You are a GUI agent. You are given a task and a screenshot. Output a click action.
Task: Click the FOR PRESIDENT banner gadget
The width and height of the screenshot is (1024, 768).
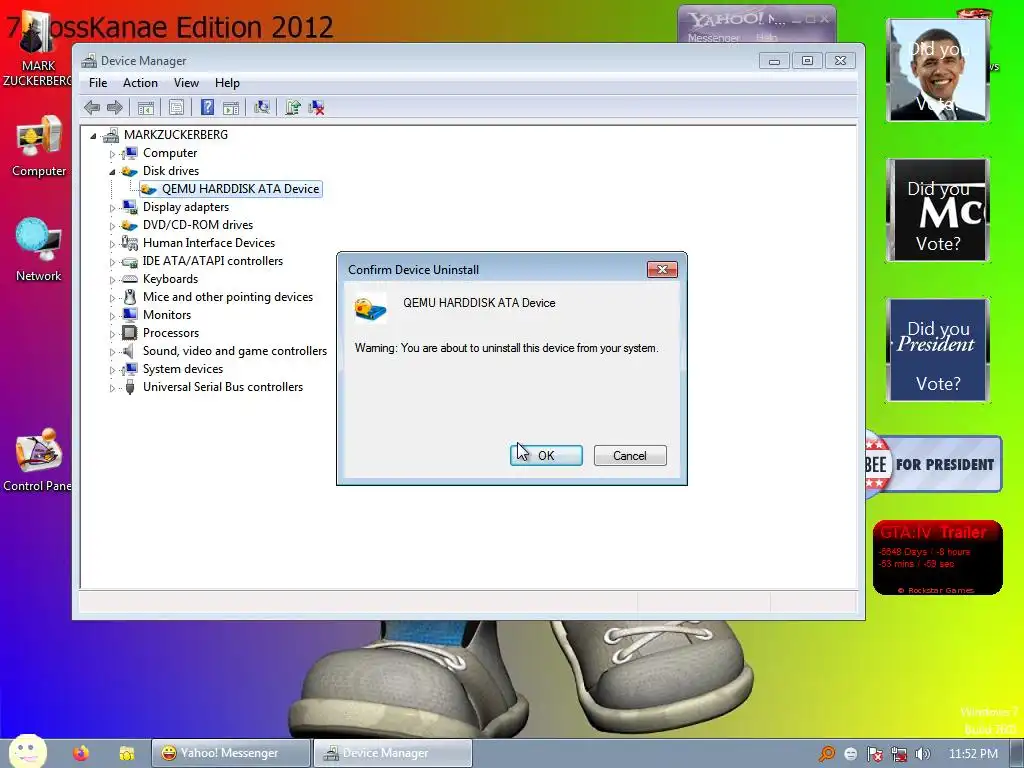coord(934,464)
